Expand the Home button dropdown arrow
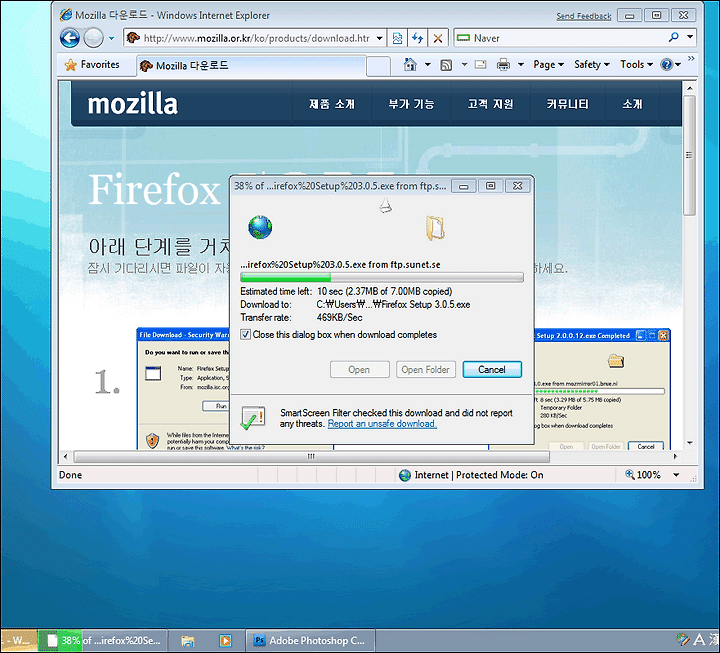 pyautogui.click(x=428, y=65)
